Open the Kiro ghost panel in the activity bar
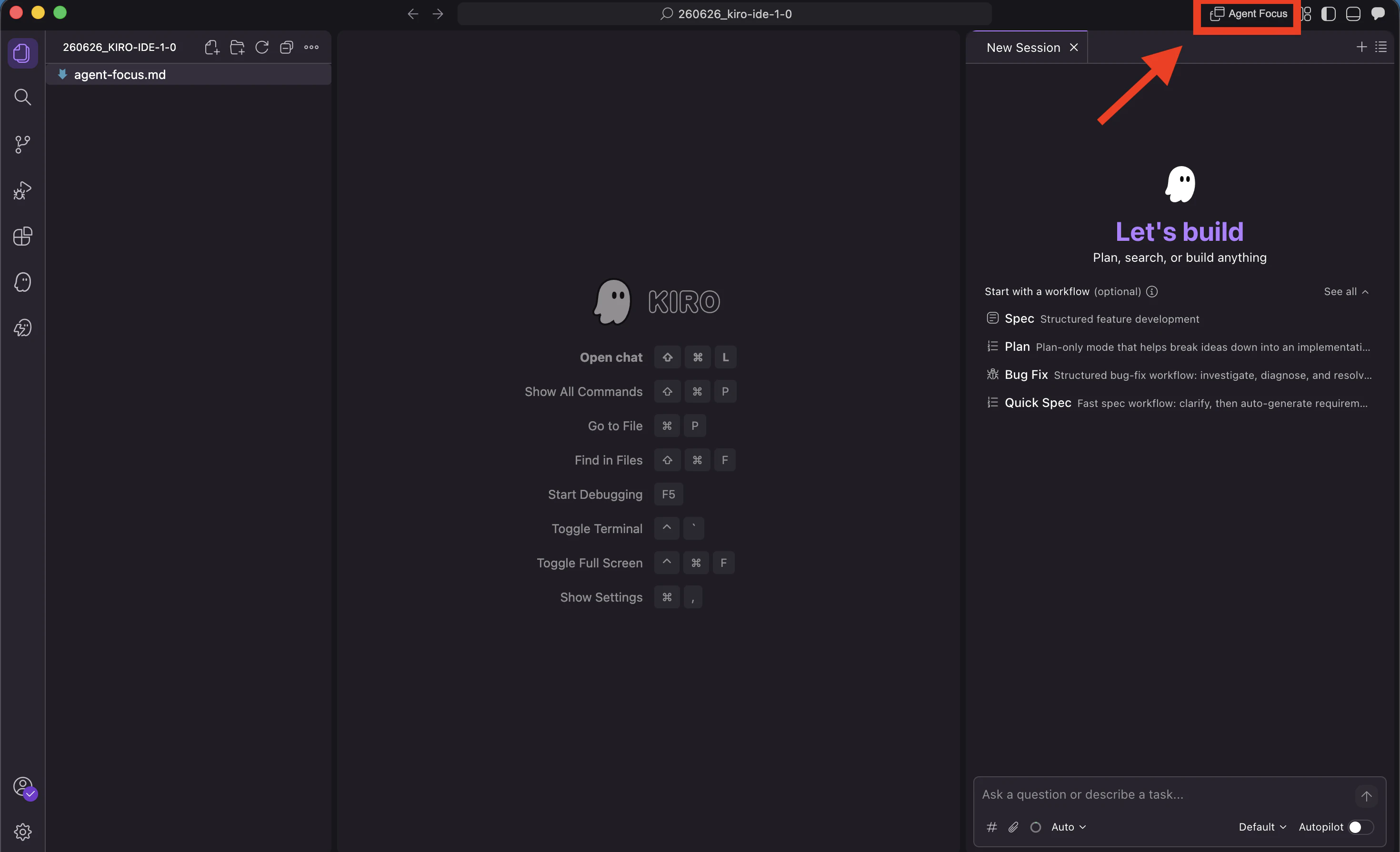Image resolution: width=1400 pixels, height=852 pixels. click(x=22, y=282)
